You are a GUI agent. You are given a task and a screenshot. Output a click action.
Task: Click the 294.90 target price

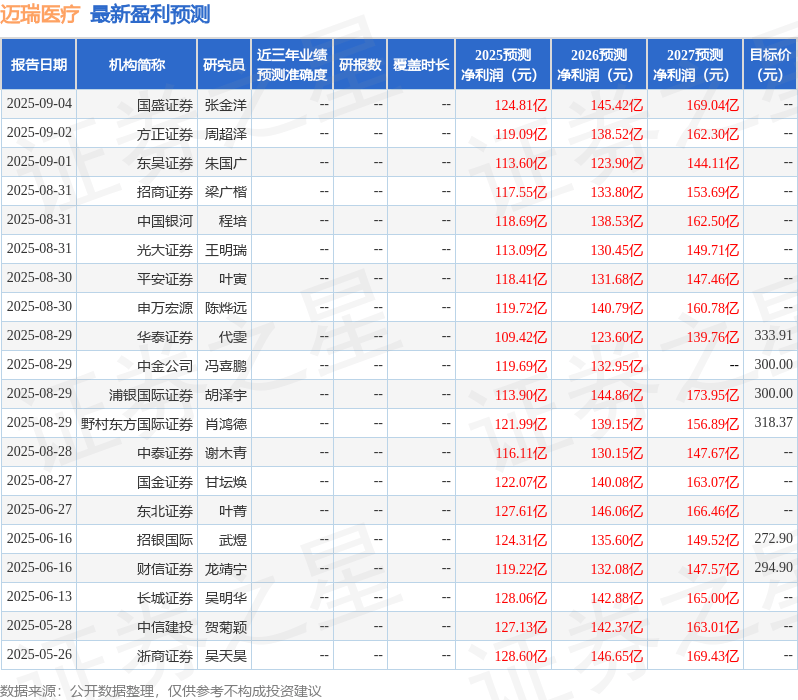[774, 568]
